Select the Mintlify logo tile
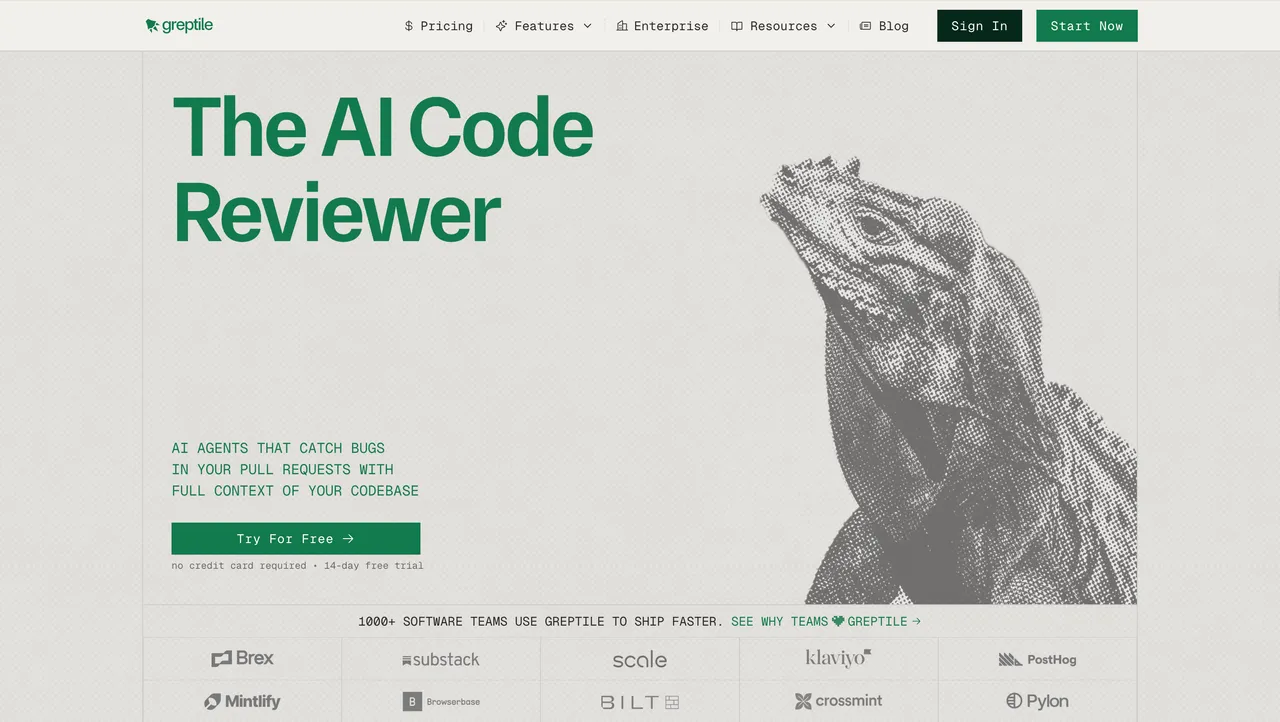 pyautogui.click(x=242, y=701)
